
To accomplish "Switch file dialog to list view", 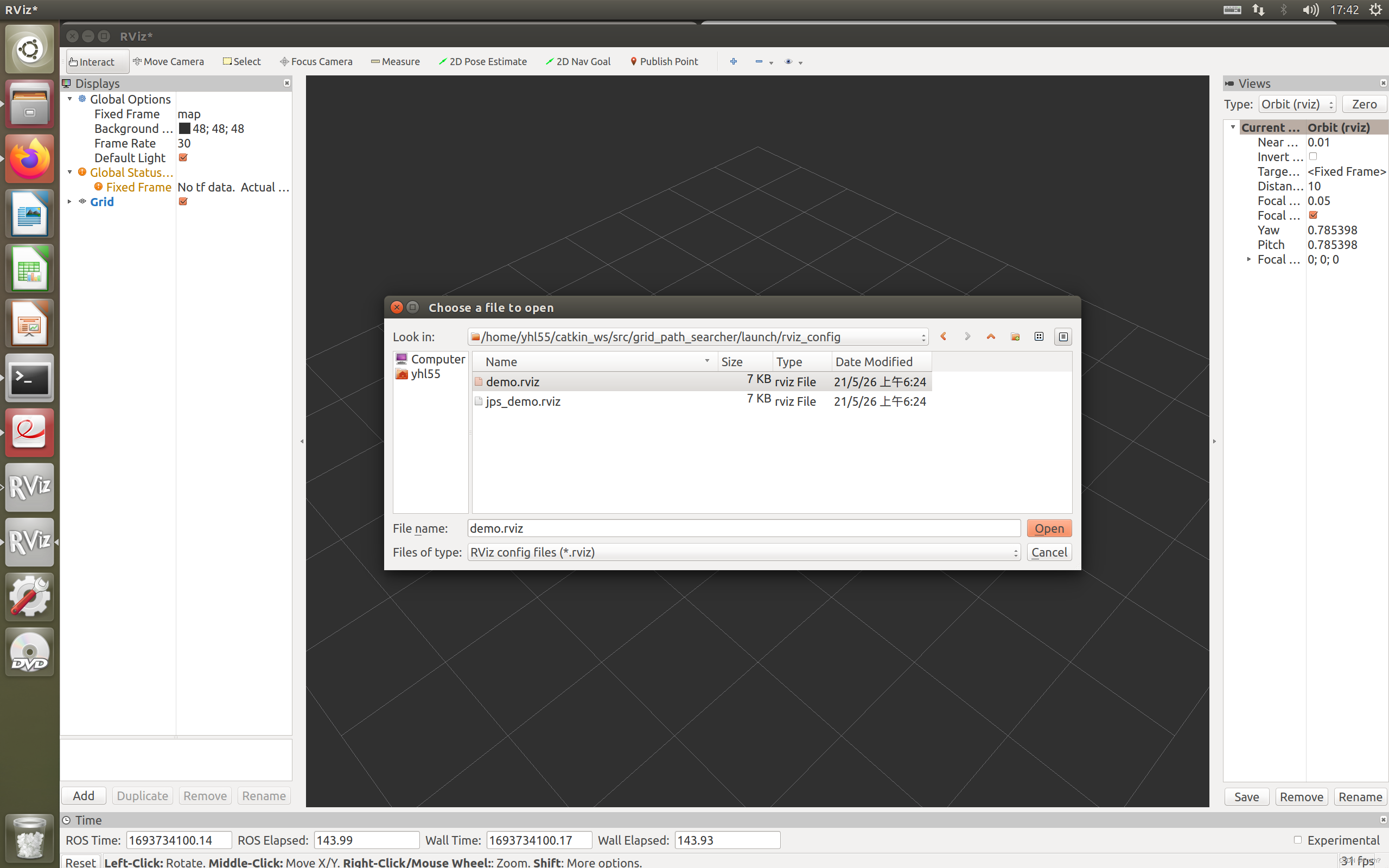I will point(1039,336).
